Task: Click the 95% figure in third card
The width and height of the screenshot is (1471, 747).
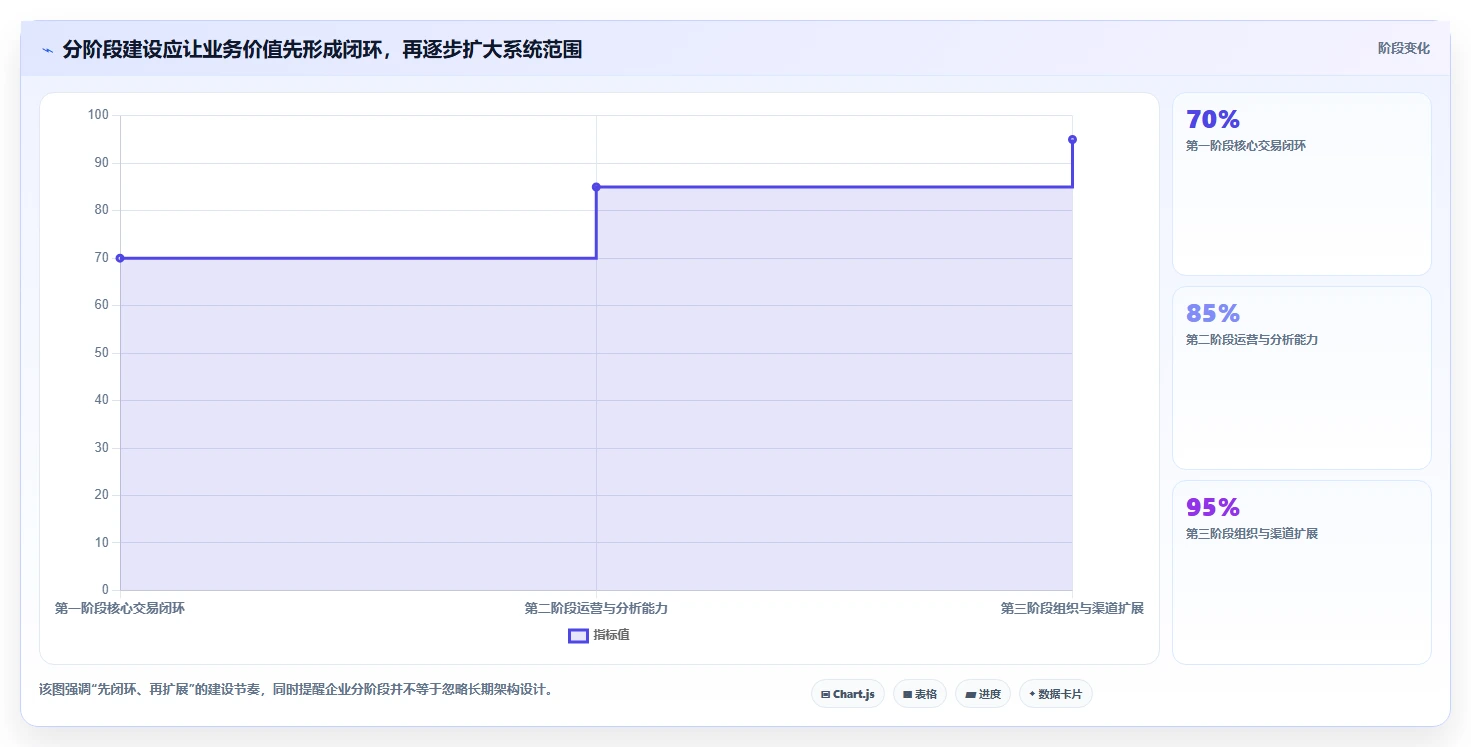Action: (x=1213, y=507)
